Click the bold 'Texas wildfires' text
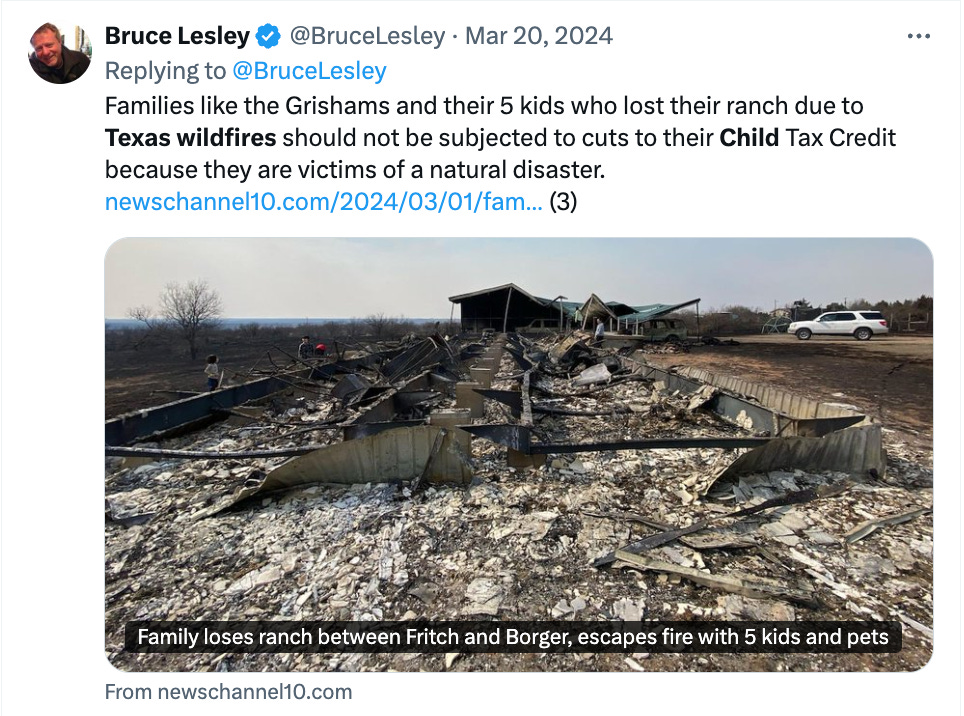The width and height of the screenshot is (964, 716). [x=190, y=137]
